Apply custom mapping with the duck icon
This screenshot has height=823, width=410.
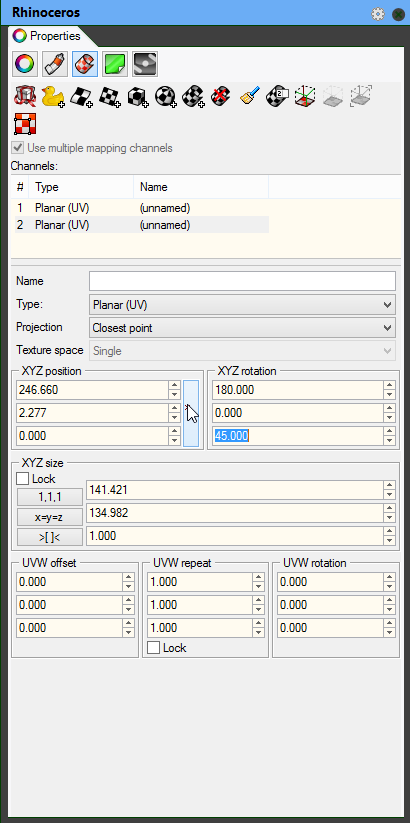pyautogui.click(x=53, y=97)
